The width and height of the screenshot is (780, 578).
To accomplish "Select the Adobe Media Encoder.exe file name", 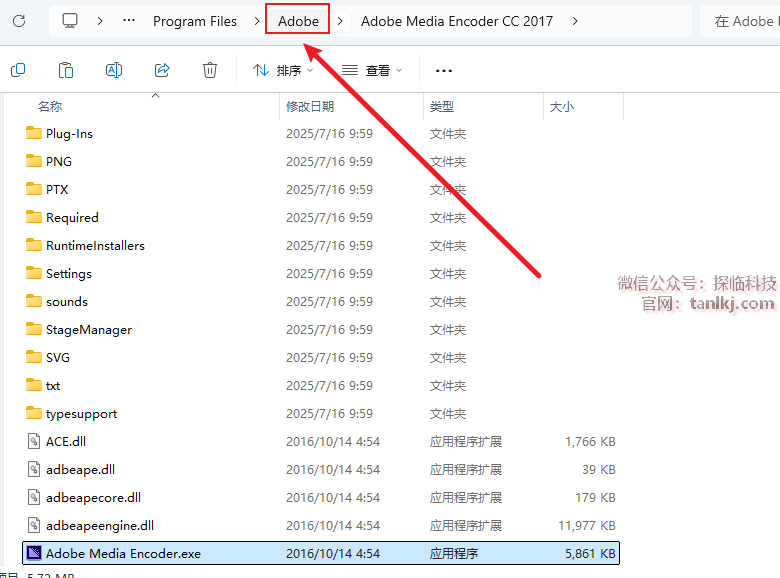I will [123, 553].
